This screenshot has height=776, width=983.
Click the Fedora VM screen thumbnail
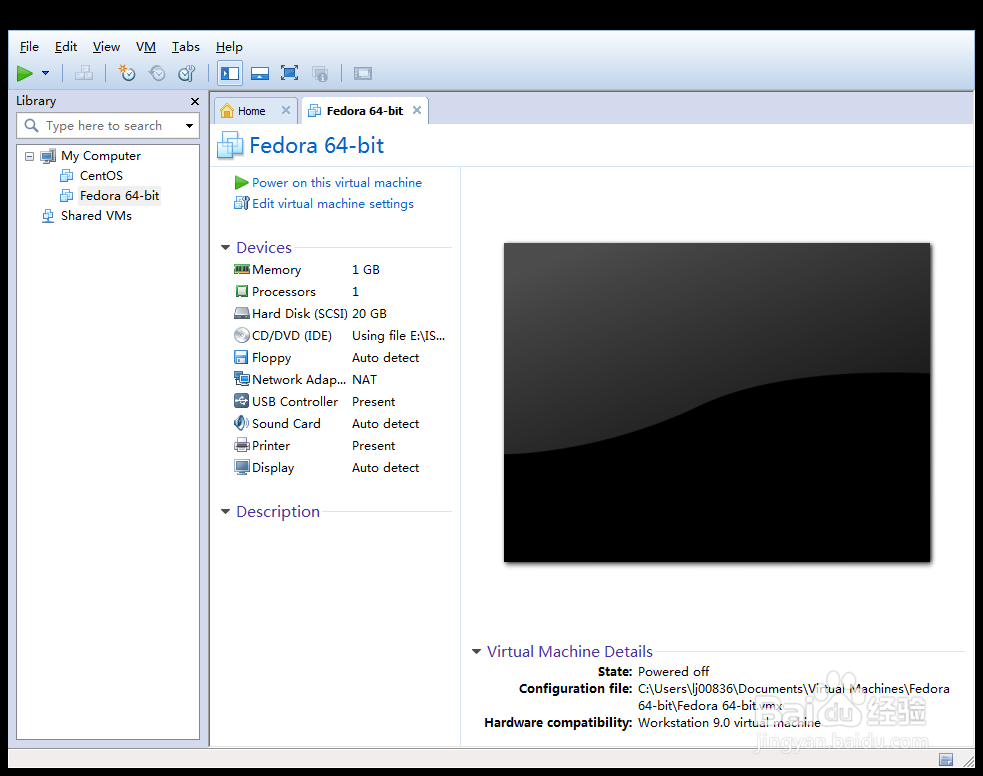717,402
